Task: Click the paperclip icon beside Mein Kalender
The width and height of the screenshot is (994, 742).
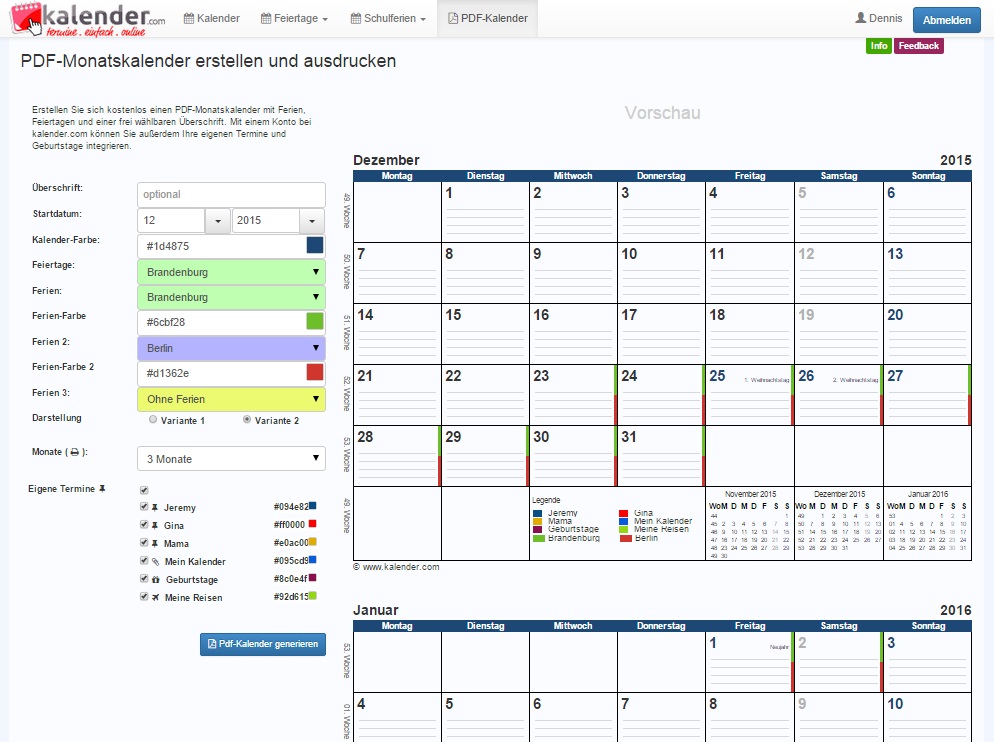Action: point(156,561)
